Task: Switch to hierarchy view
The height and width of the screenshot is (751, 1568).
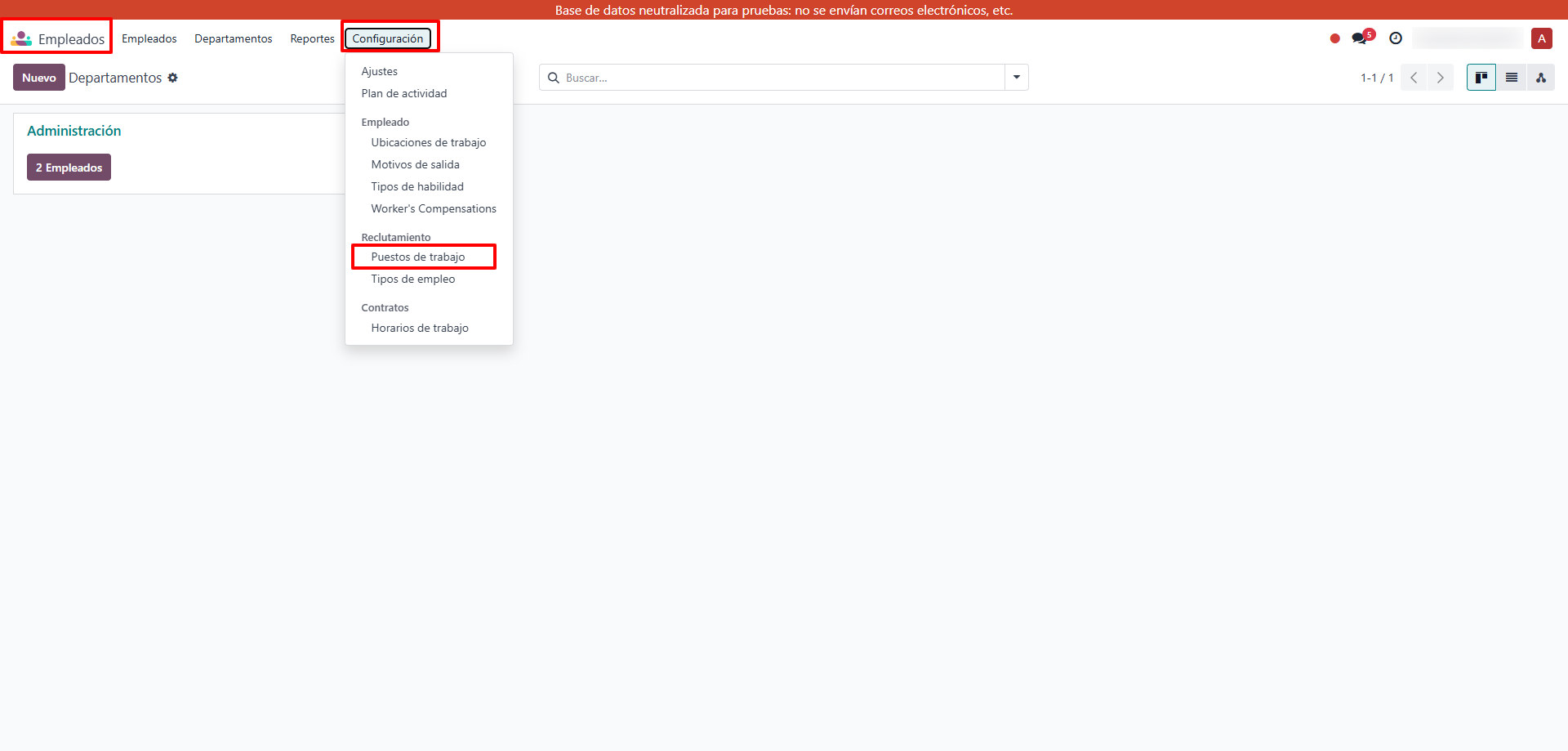Action: [x=1541, y=78]
